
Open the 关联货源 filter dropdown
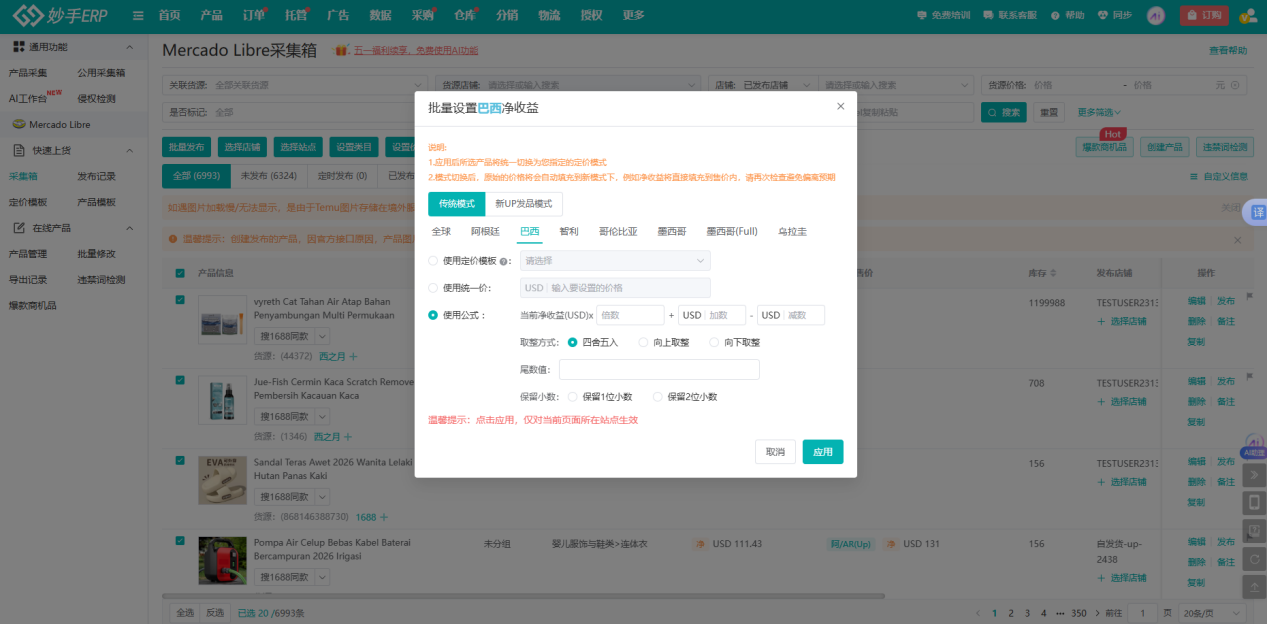click(296, 85)
